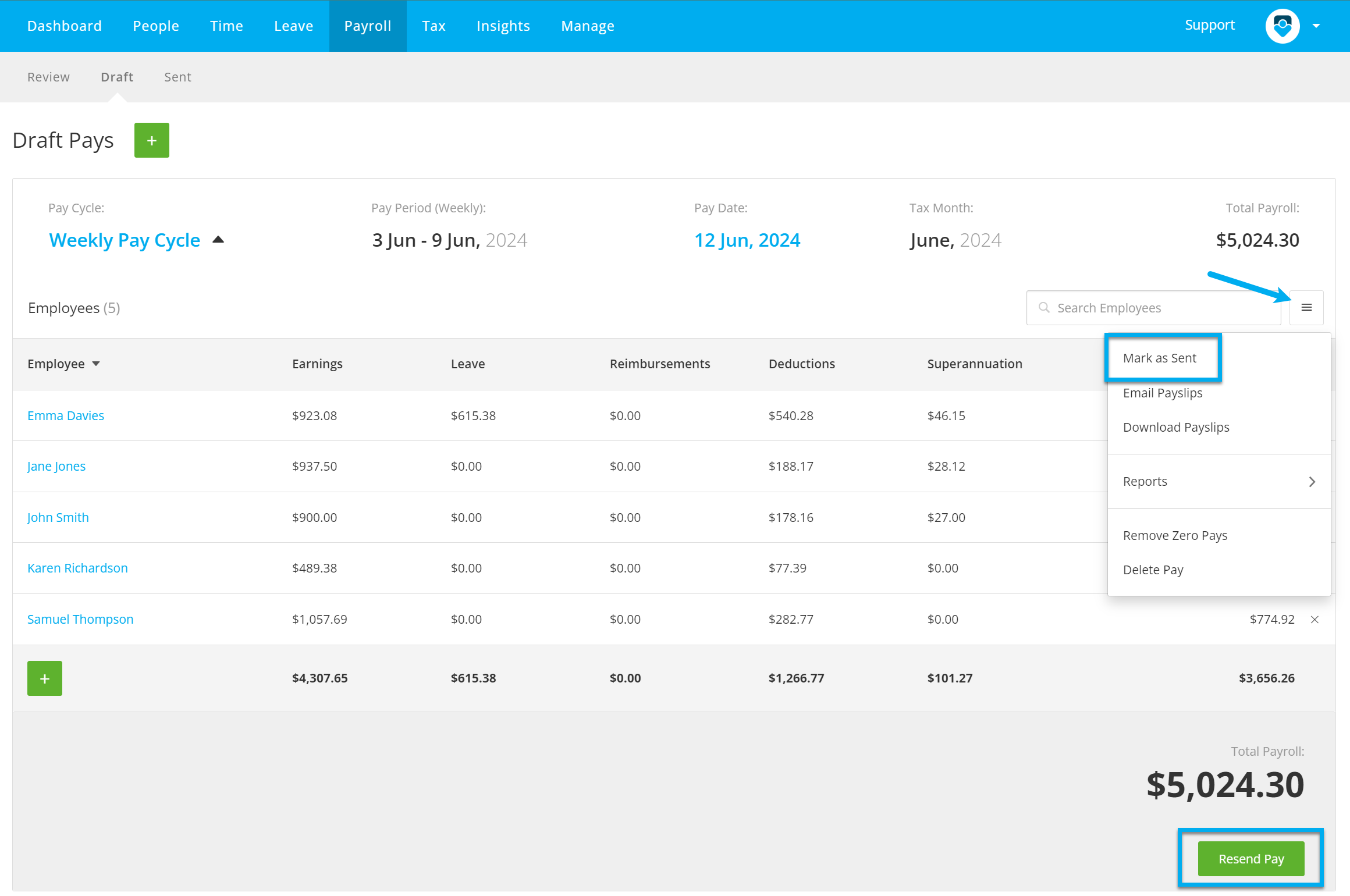The height and width of the screenshot is (896, 1350).
Task: Click the Resend Pay button
Action: point(1251,859)
